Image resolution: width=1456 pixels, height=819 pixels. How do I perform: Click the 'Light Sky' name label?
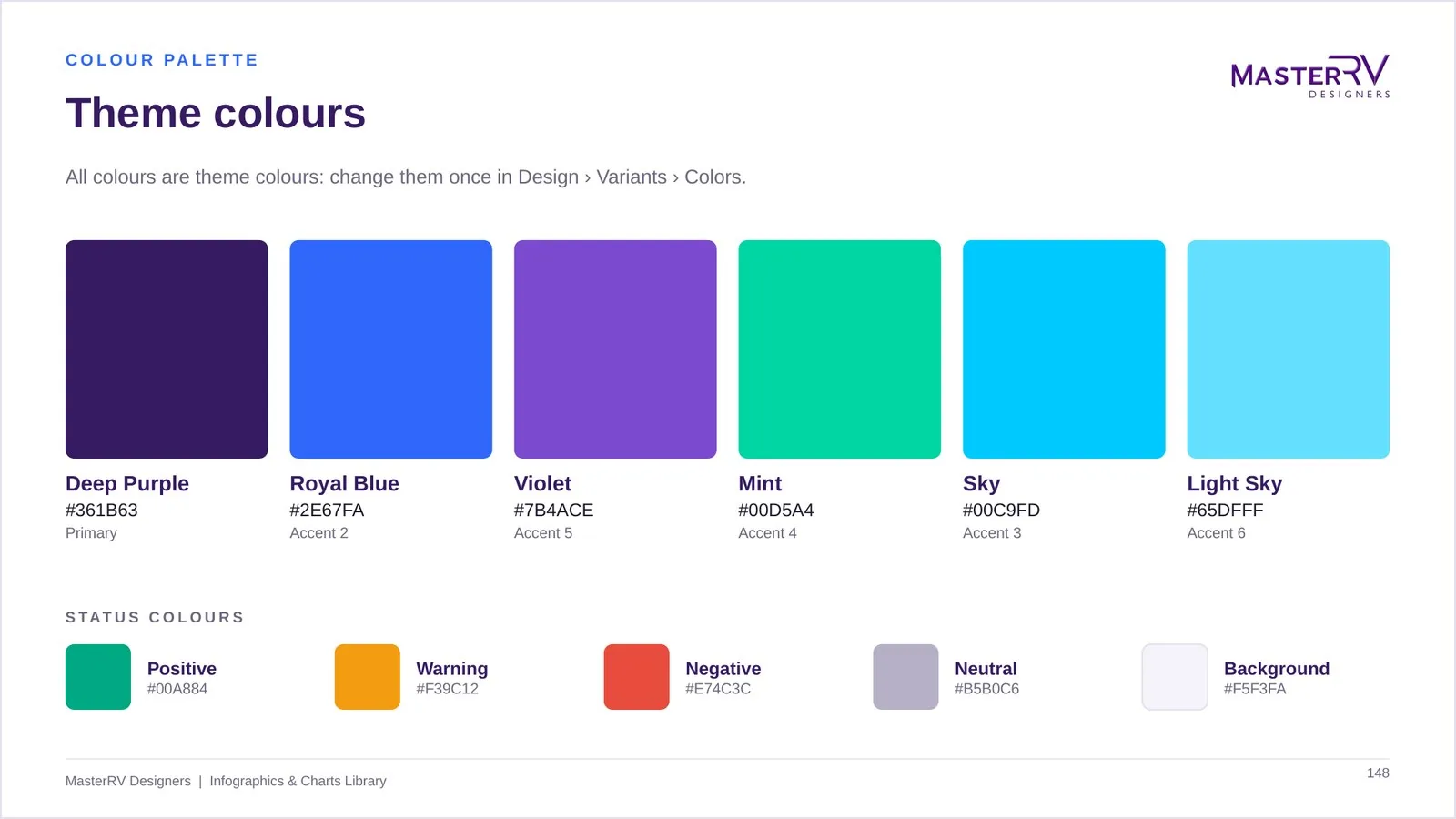[1234, 483]
